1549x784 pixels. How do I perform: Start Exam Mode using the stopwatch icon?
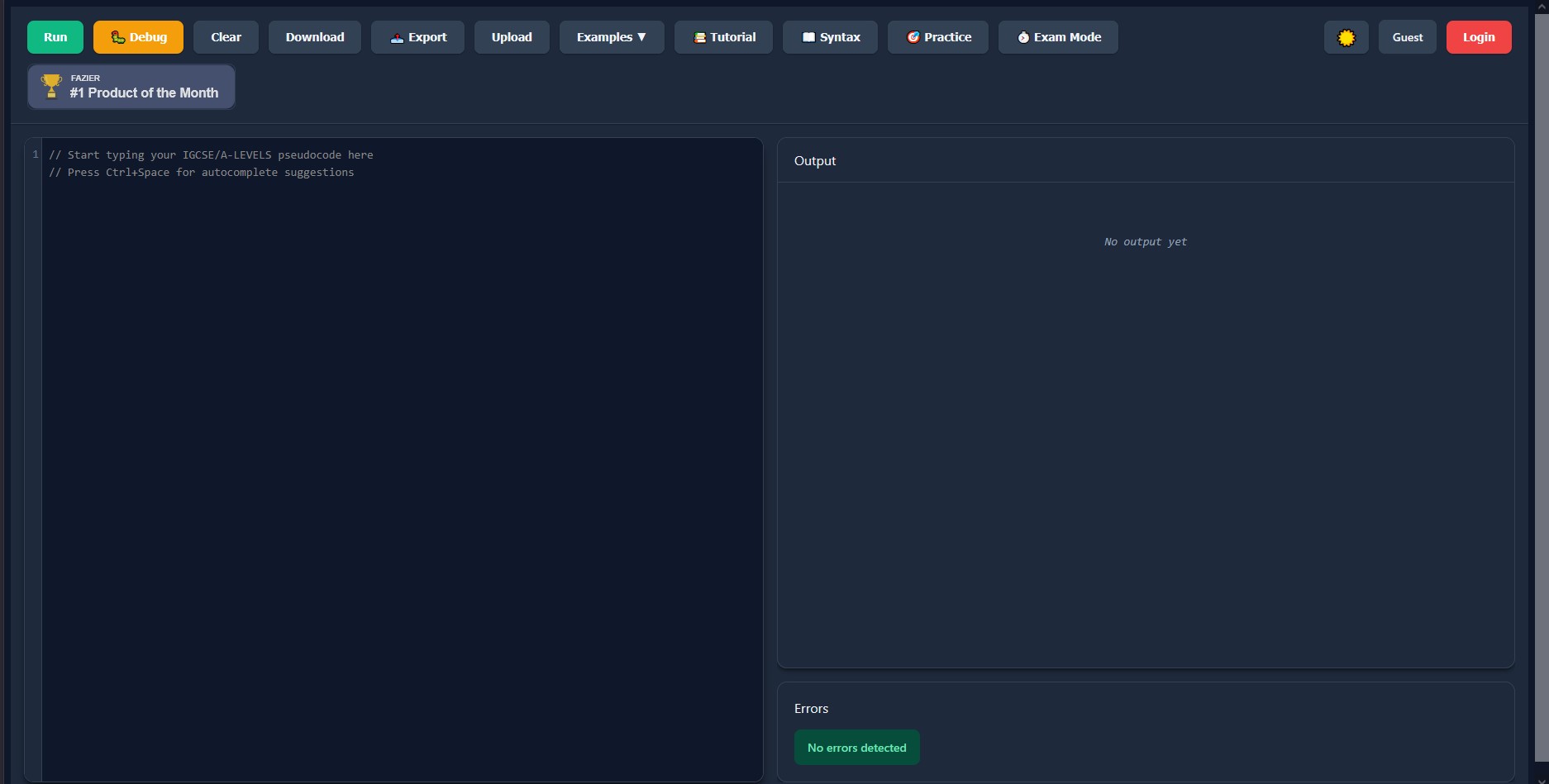pos(1023,36)
